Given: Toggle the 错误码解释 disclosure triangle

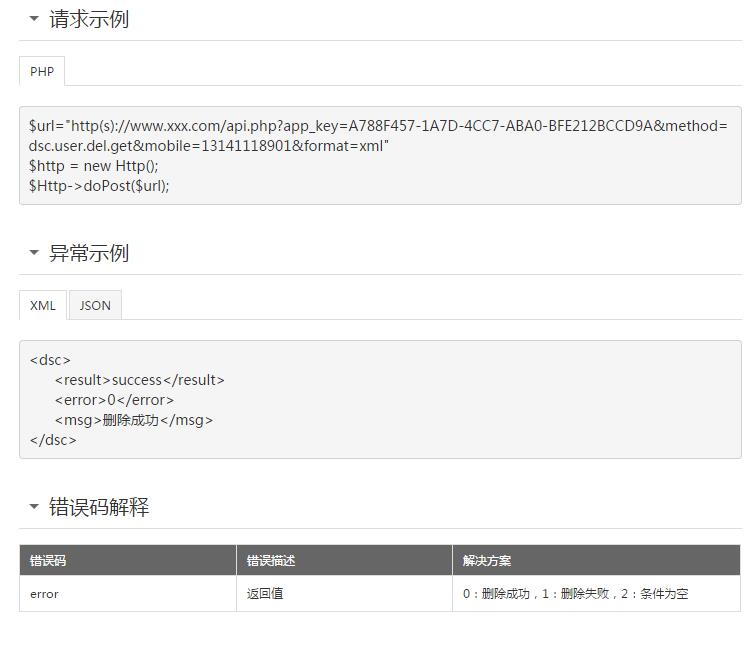Looking at the screenshot, I should (x=34, y=507).
